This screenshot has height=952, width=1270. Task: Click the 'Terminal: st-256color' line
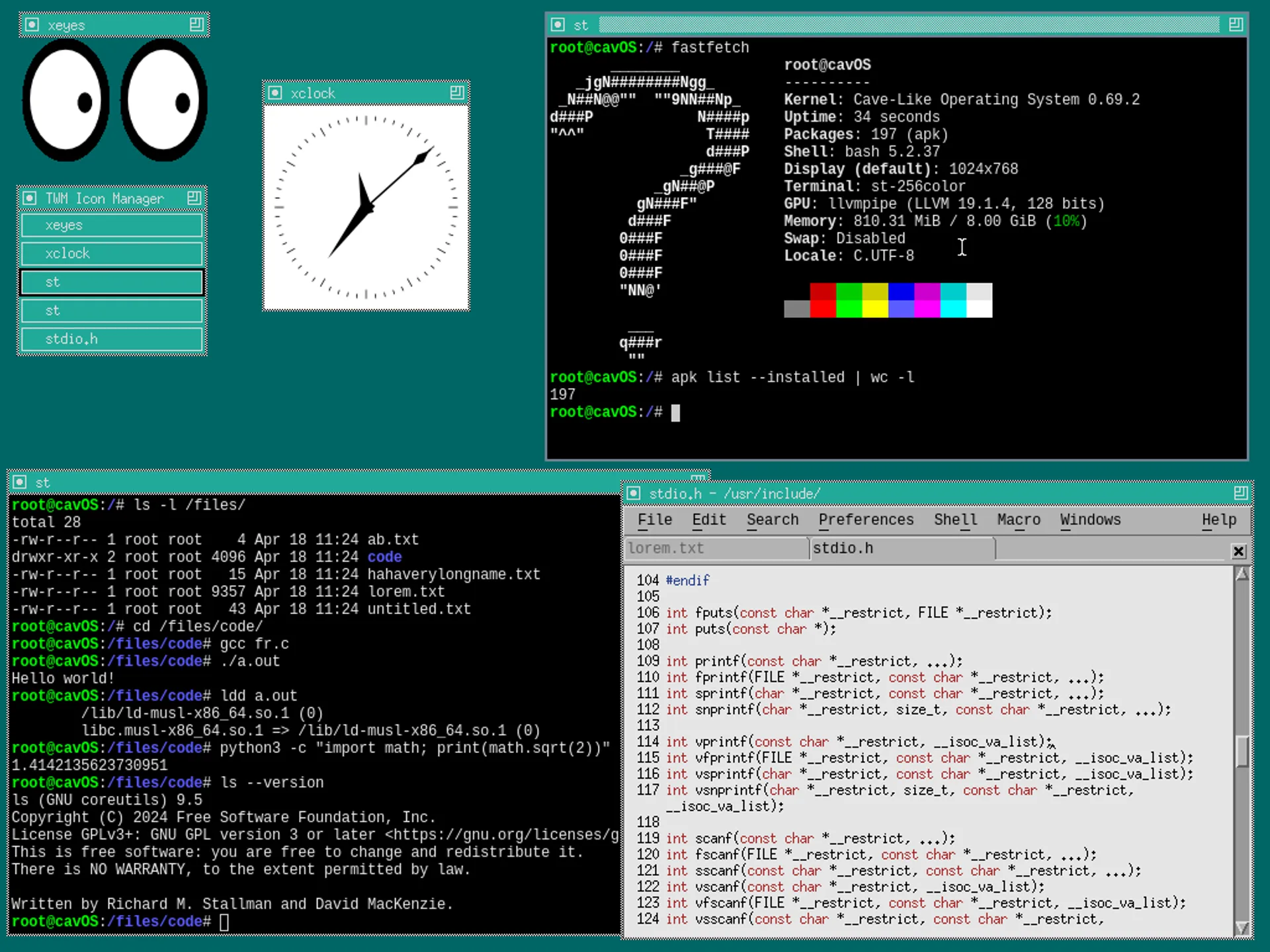point(874,186)
